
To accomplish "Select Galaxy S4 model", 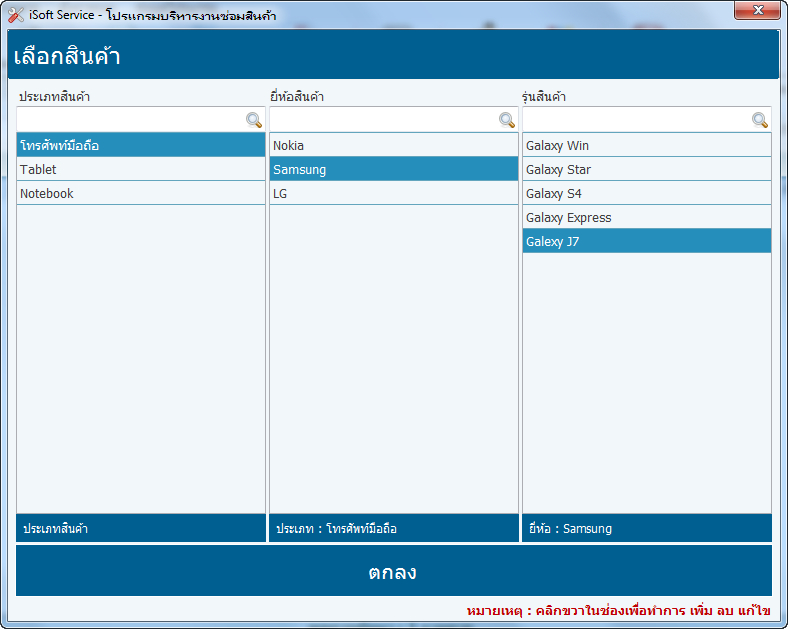I will [647, 193].
